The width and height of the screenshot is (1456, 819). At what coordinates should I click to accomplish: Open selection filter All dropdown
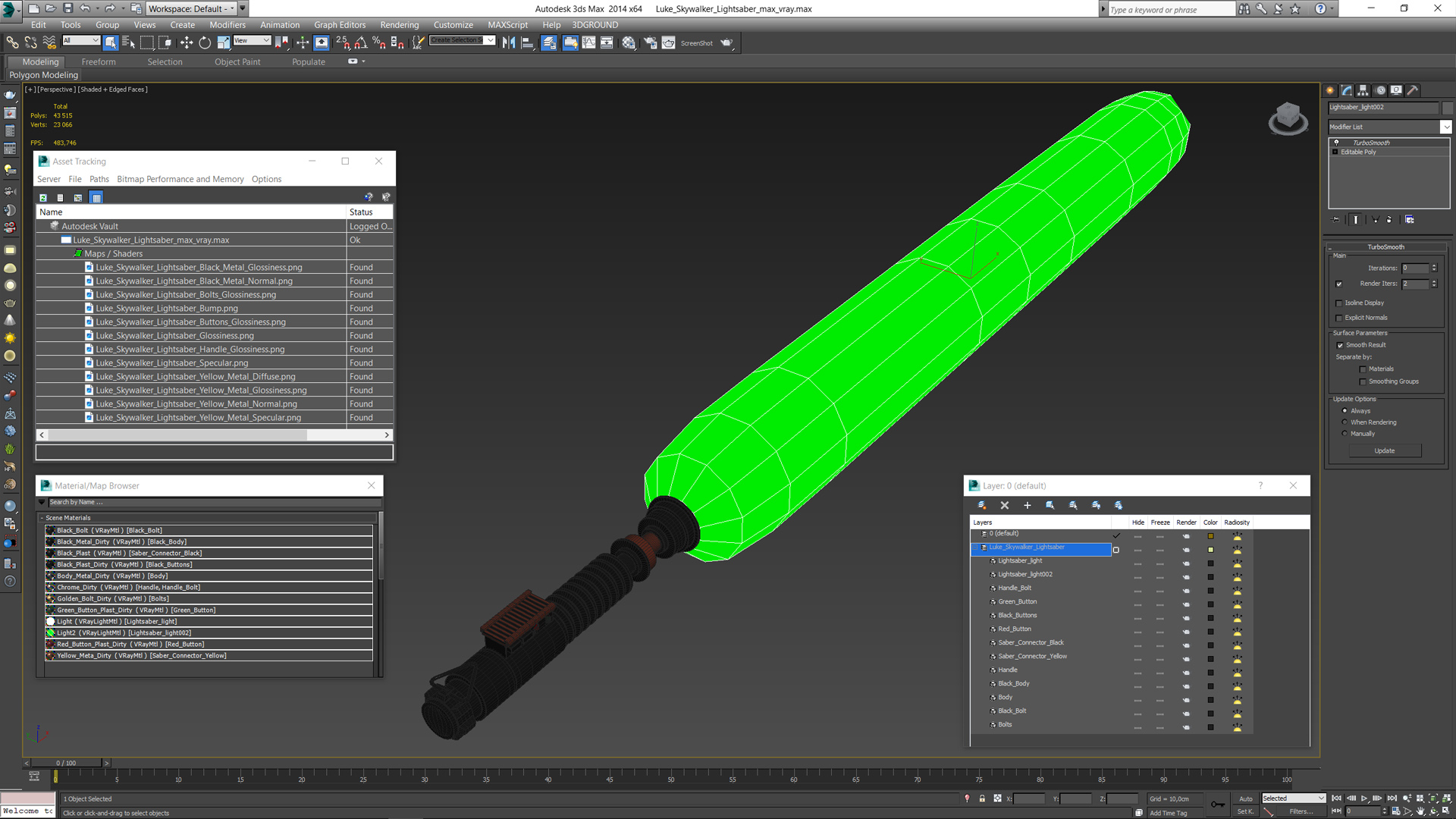(x=81, y=41)
